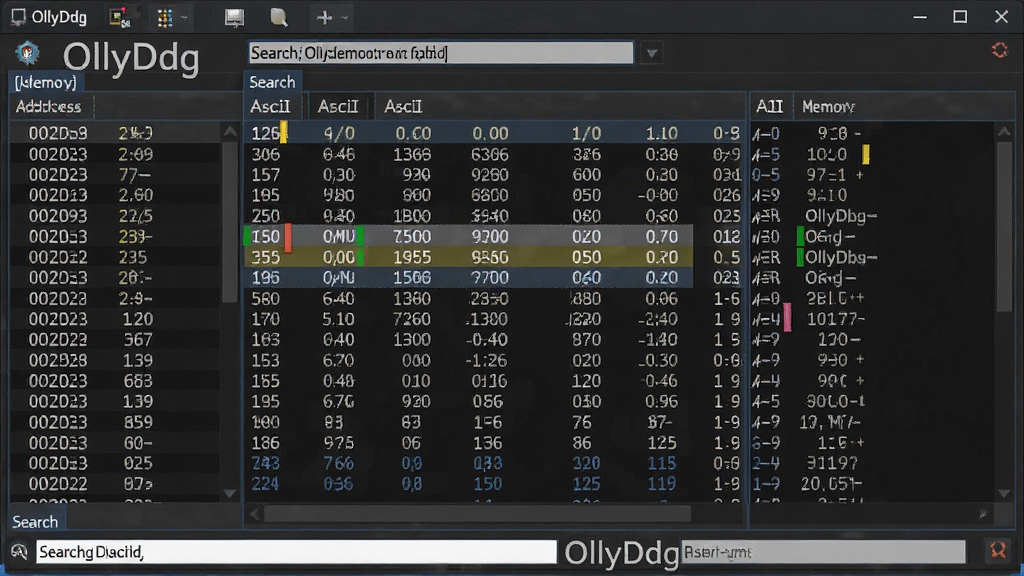Screen dimensions: 1024x576
Task: Click the top search field
Action: (441, 53)
